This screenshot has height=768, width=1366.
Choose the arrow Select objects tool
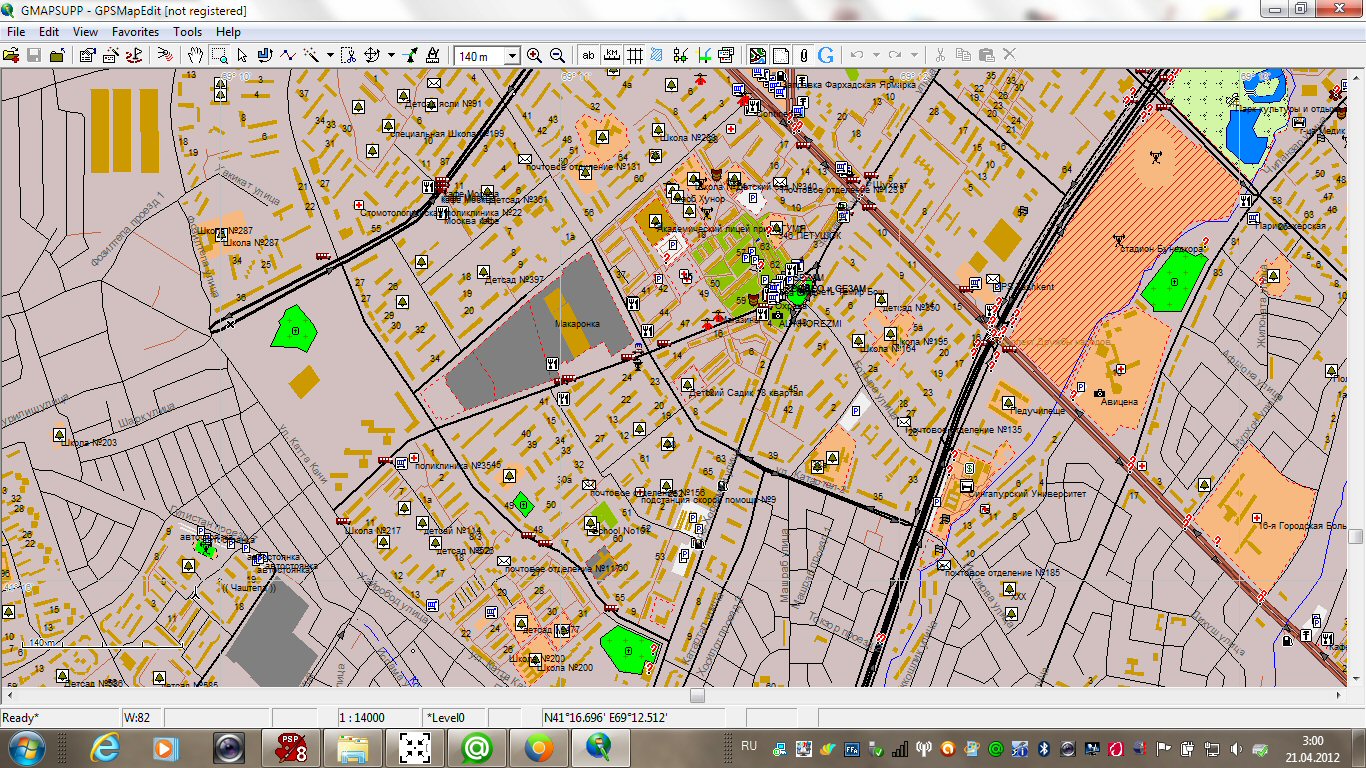242,55
